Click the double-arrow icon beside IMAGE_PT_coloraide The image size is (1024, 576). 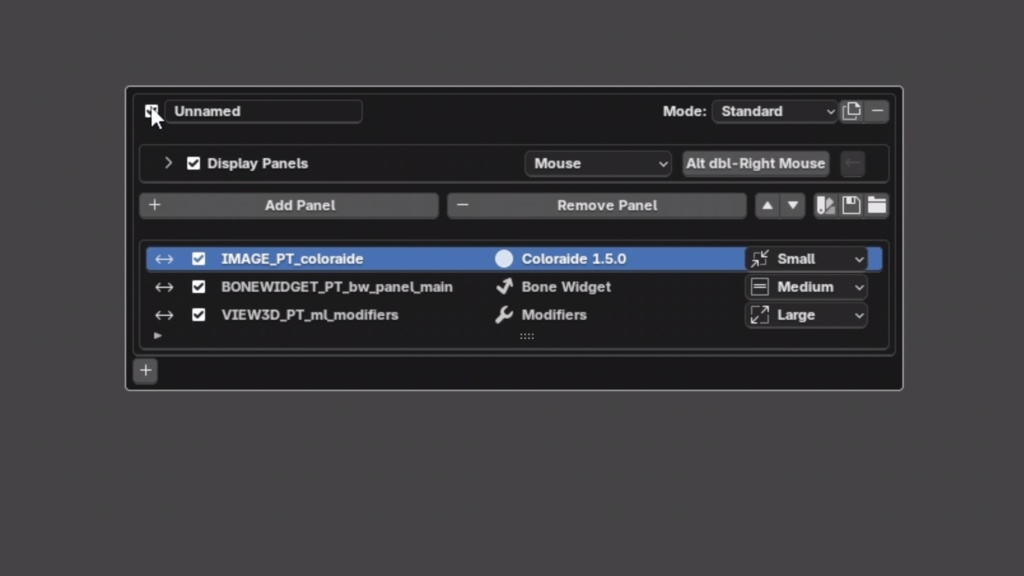[164, 258]
